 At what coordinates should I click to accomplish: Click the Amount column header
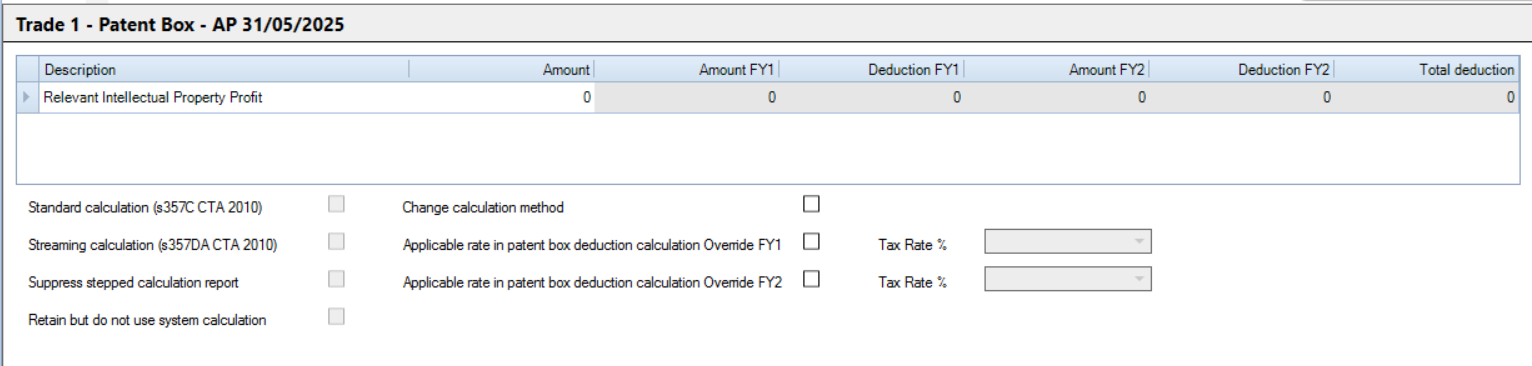pyautogui.click(x=501, y=70)
